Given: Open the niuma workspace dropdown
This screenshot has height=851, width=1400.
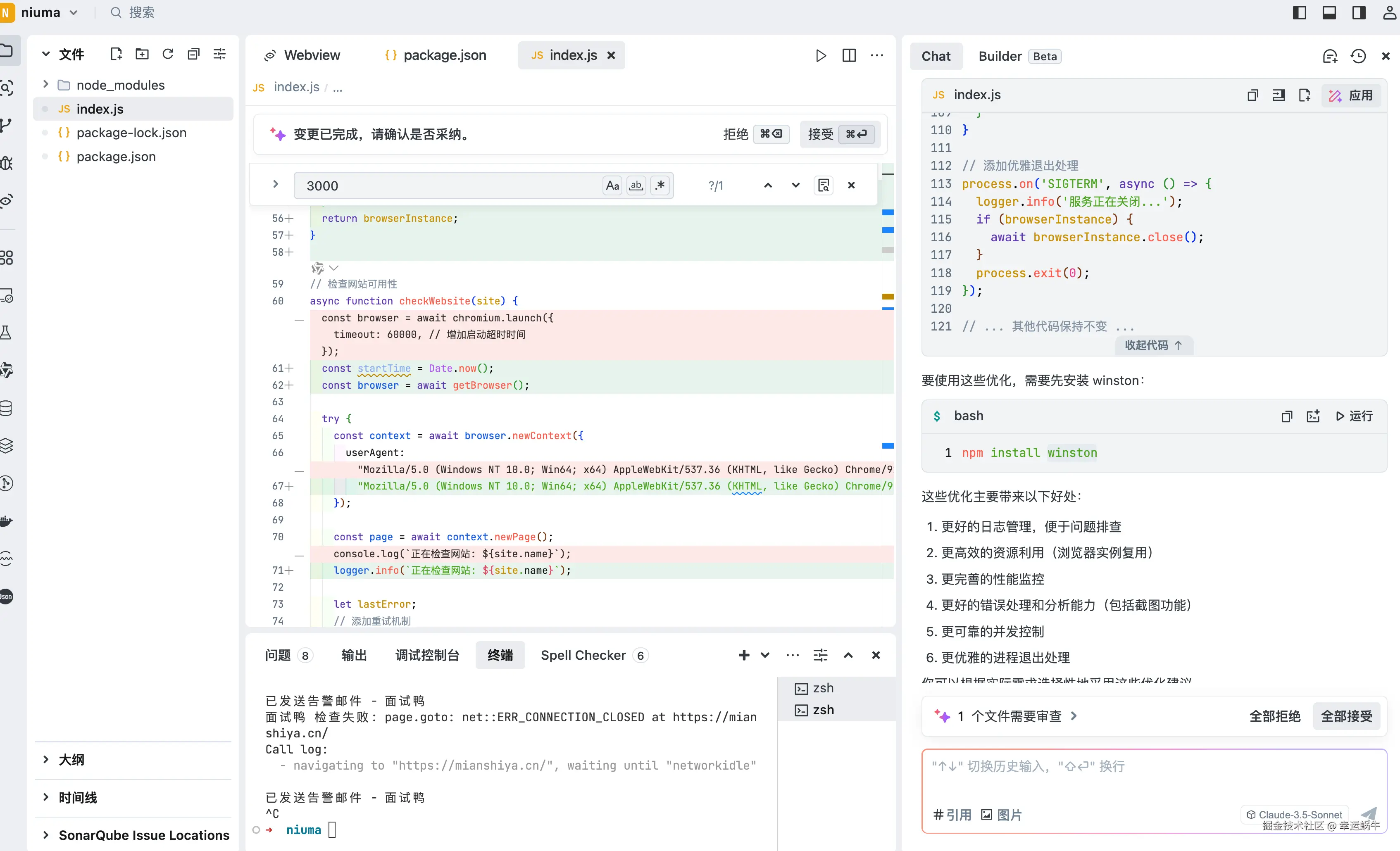Looking at the screenshot, I should coord(73,12).
